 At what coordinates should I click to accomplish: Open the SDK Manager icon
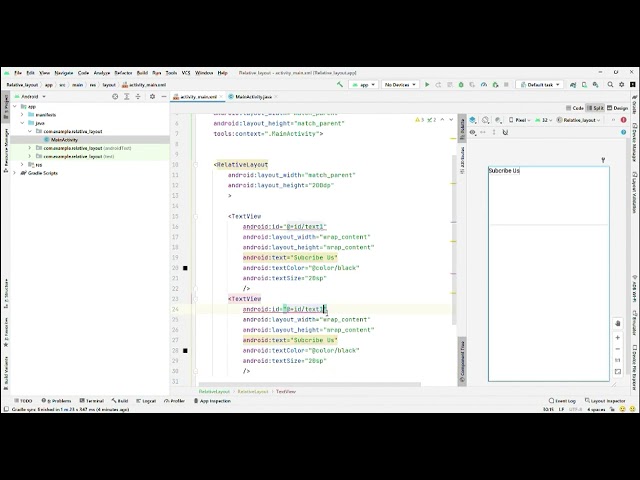coord(596,84)
